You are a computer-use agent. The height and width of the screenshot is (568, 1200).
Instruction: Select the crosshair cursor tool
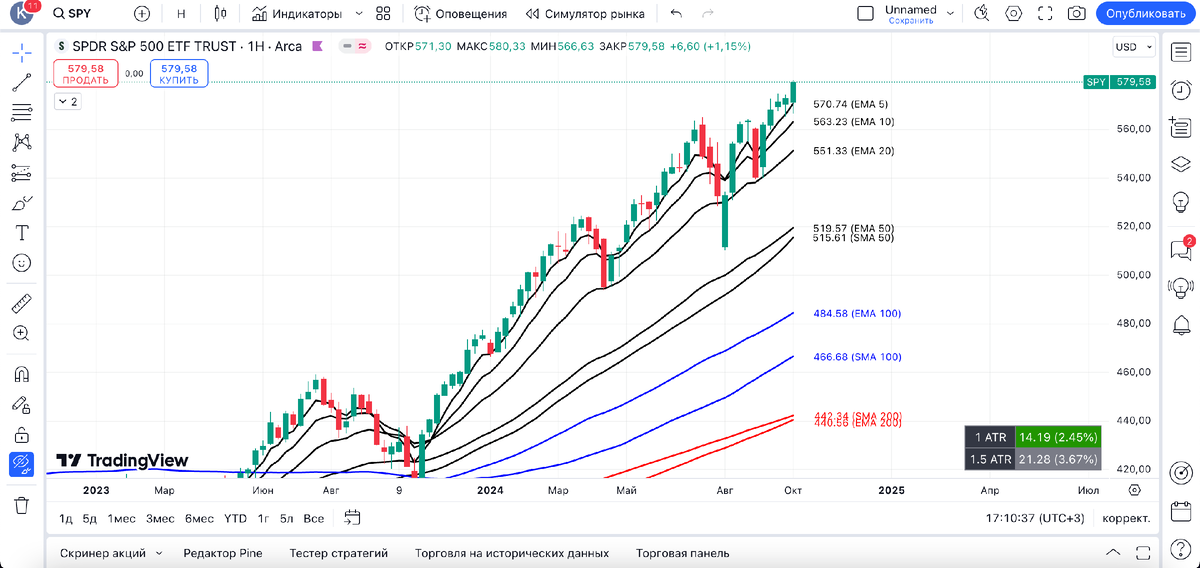pos(21,52)
